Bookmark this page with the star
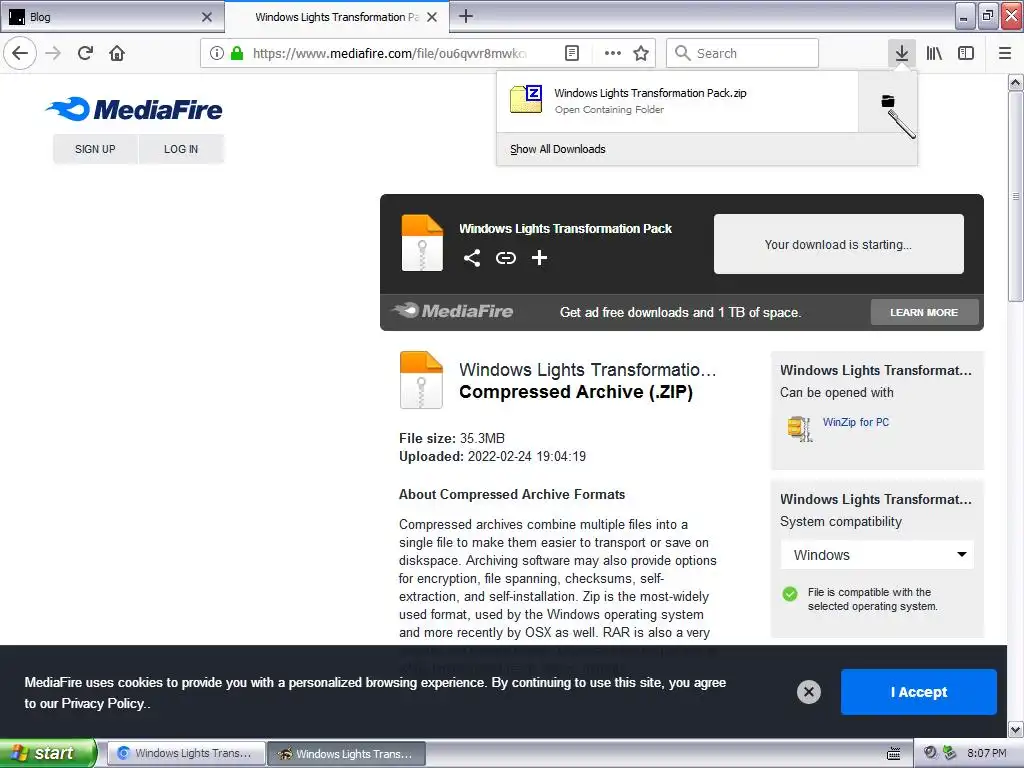This screenshot has width=1024, height=768. pos(641,53)
